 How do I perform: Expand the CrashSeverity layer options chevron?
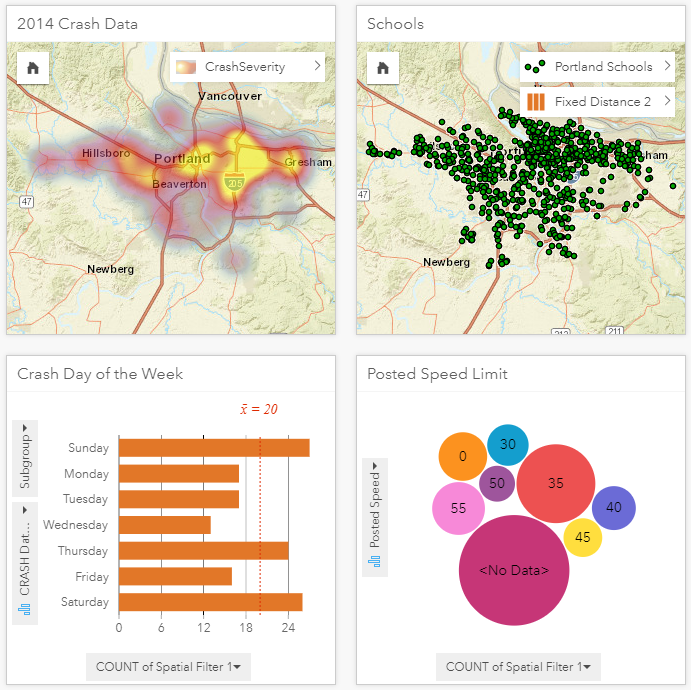coord(317,66)
